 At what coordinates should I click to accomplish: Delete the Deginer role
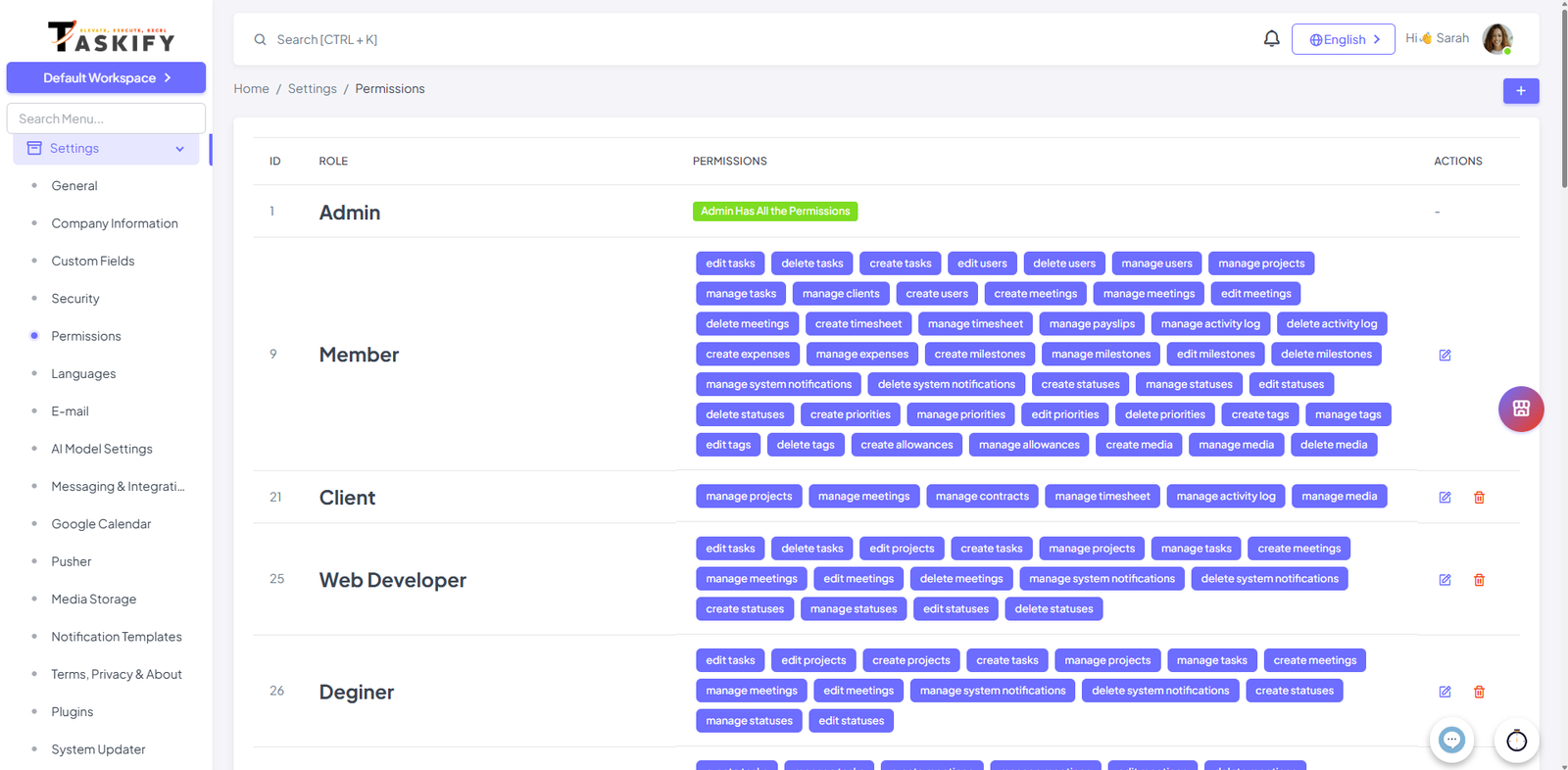(x=1479, y=692)
